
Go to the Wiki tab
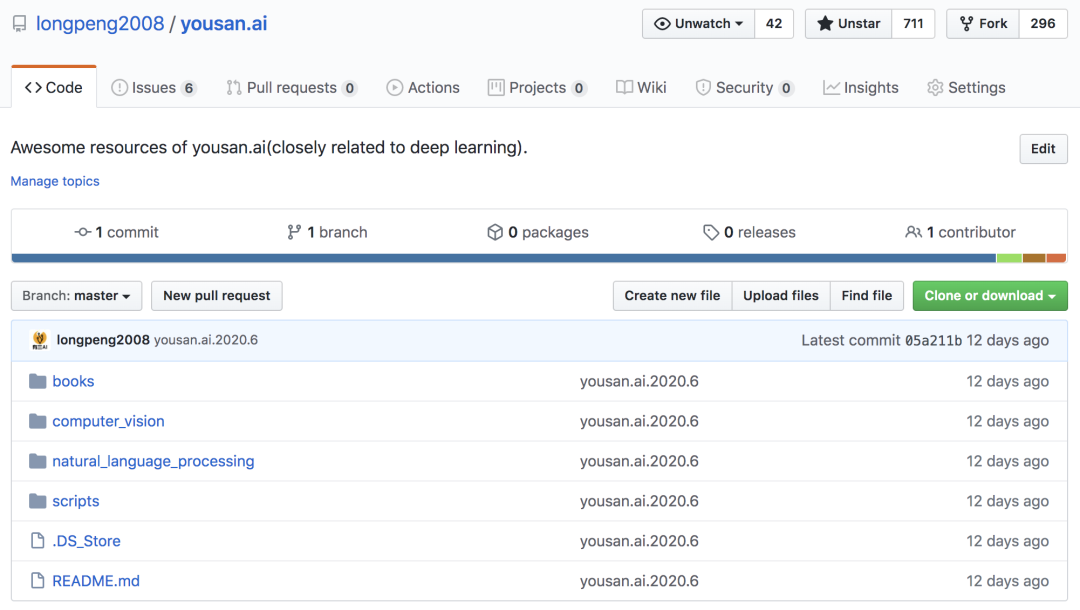point(641,87)
